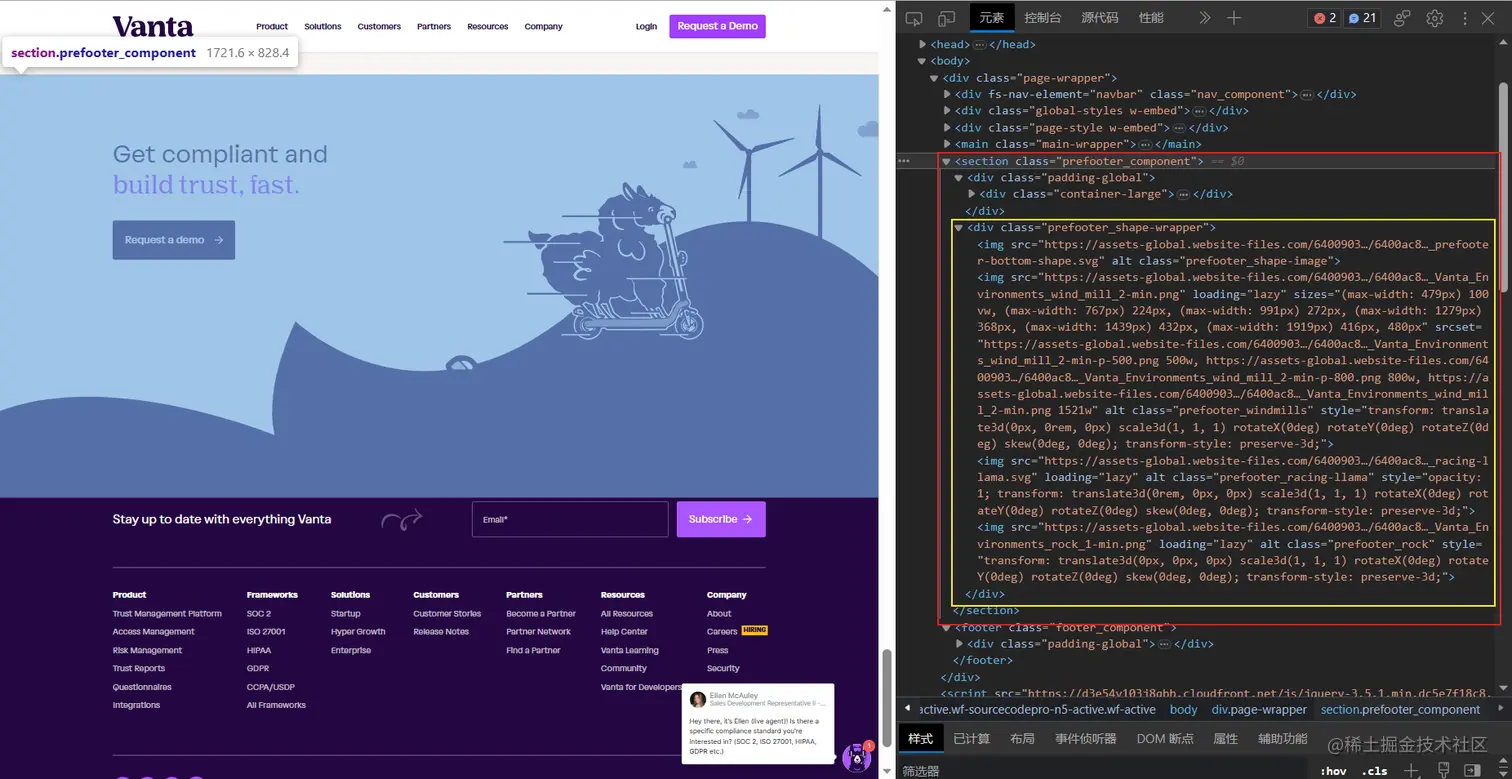
Task: Activate the DevTools element inspector picker
Action: (x=913, y=18)
